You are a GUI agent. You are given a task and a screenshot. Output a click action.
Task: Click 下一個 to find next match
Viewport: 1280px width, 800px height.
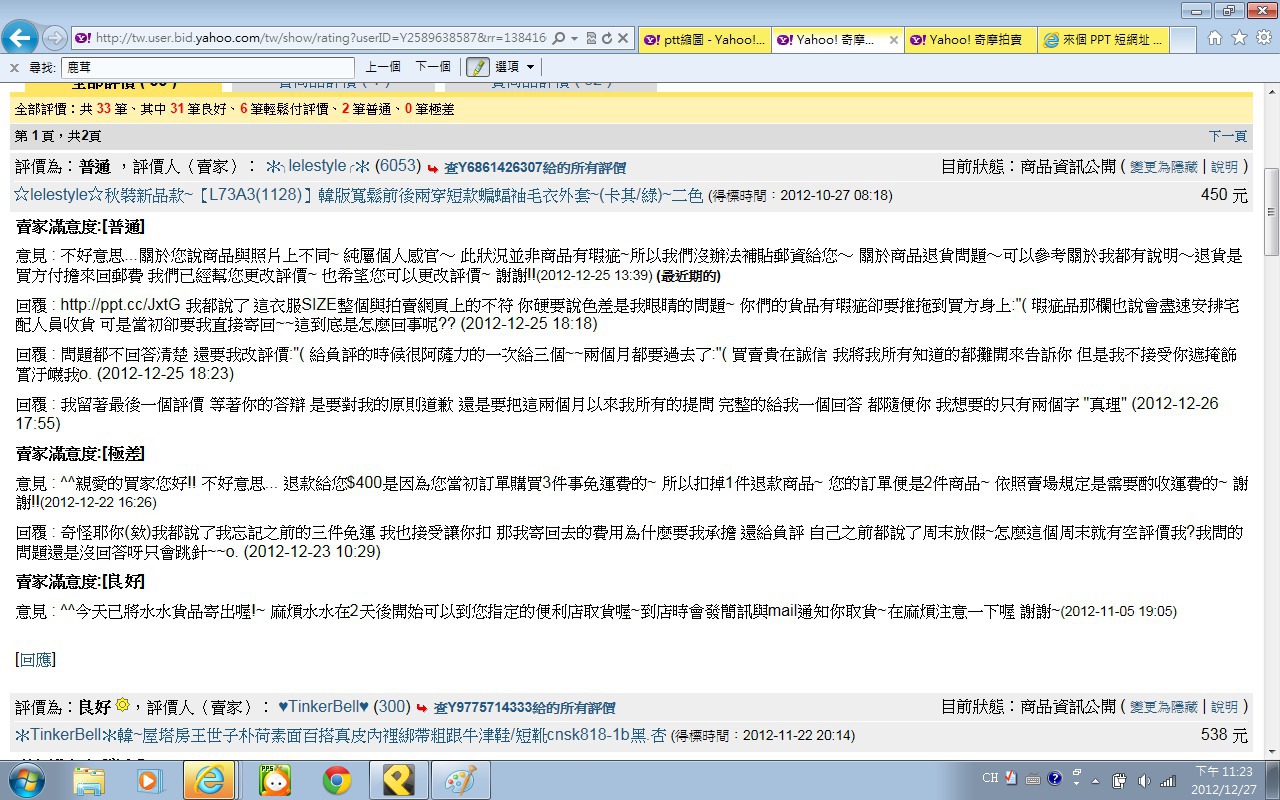pyautogui.click(x=433, y=67)
